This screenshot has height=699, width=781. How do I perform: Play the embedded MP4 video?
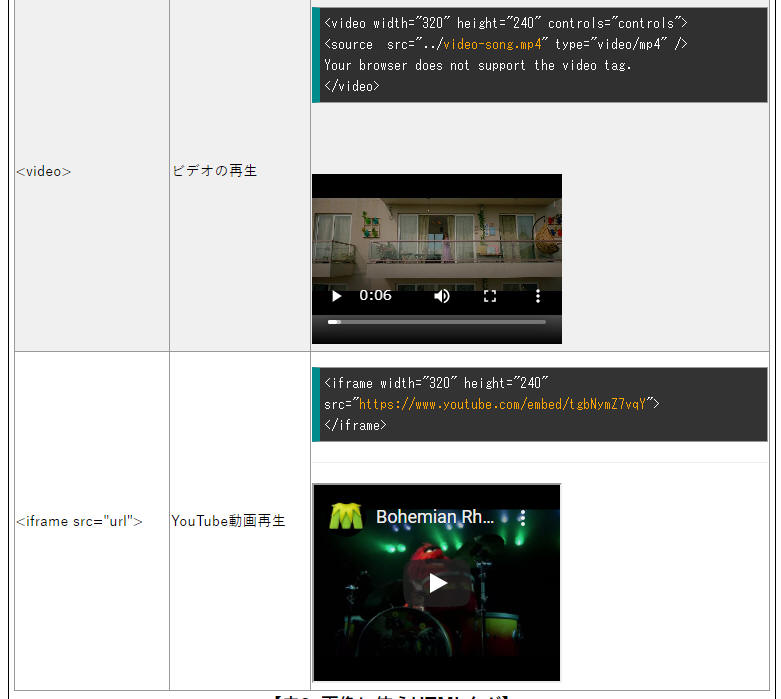pyautogui.click(x=337, y=296)
